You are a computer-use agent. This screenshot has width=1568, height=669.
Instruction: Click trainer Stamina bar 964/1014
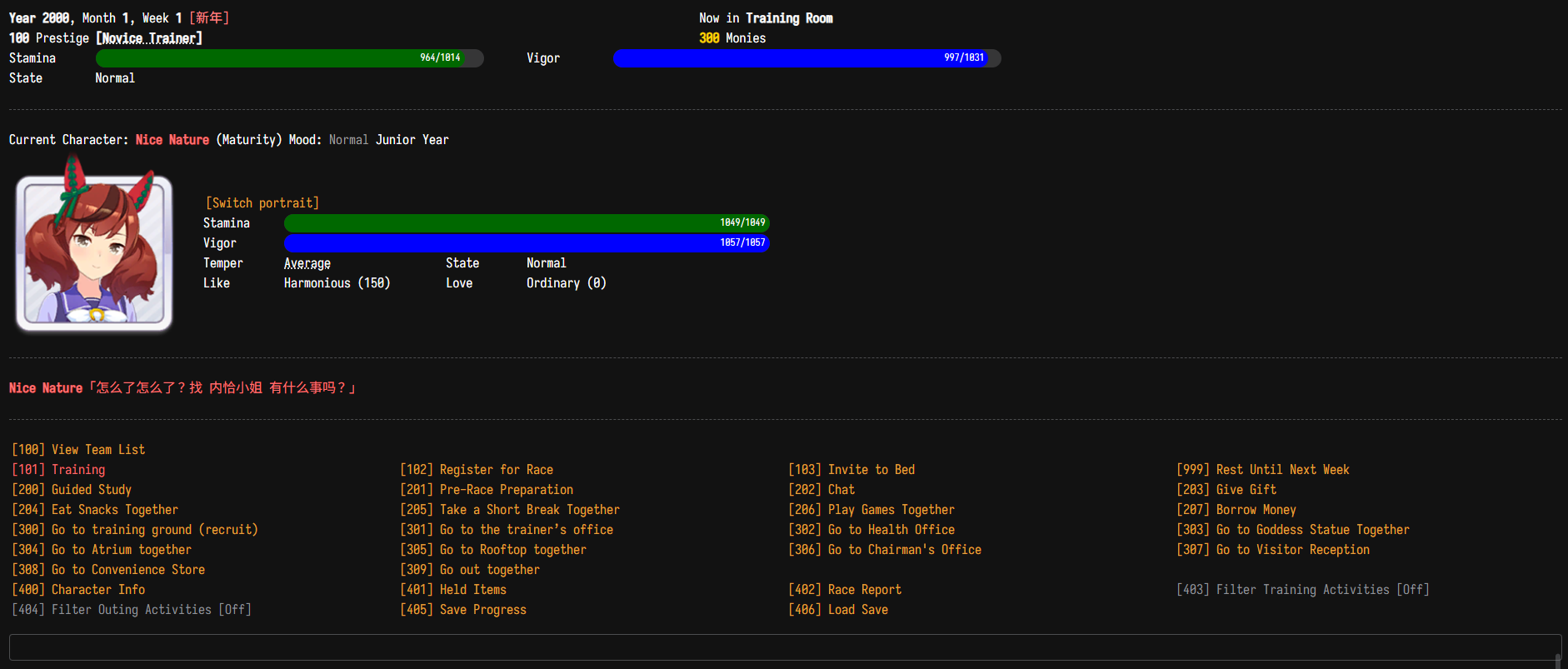tap(290, 58)
